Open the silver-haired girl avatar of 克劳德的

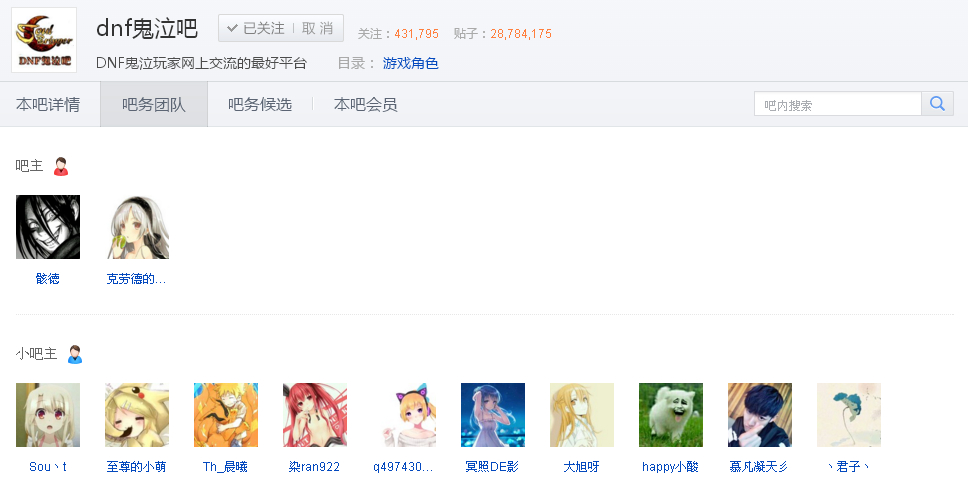click(x=137, y=227)
